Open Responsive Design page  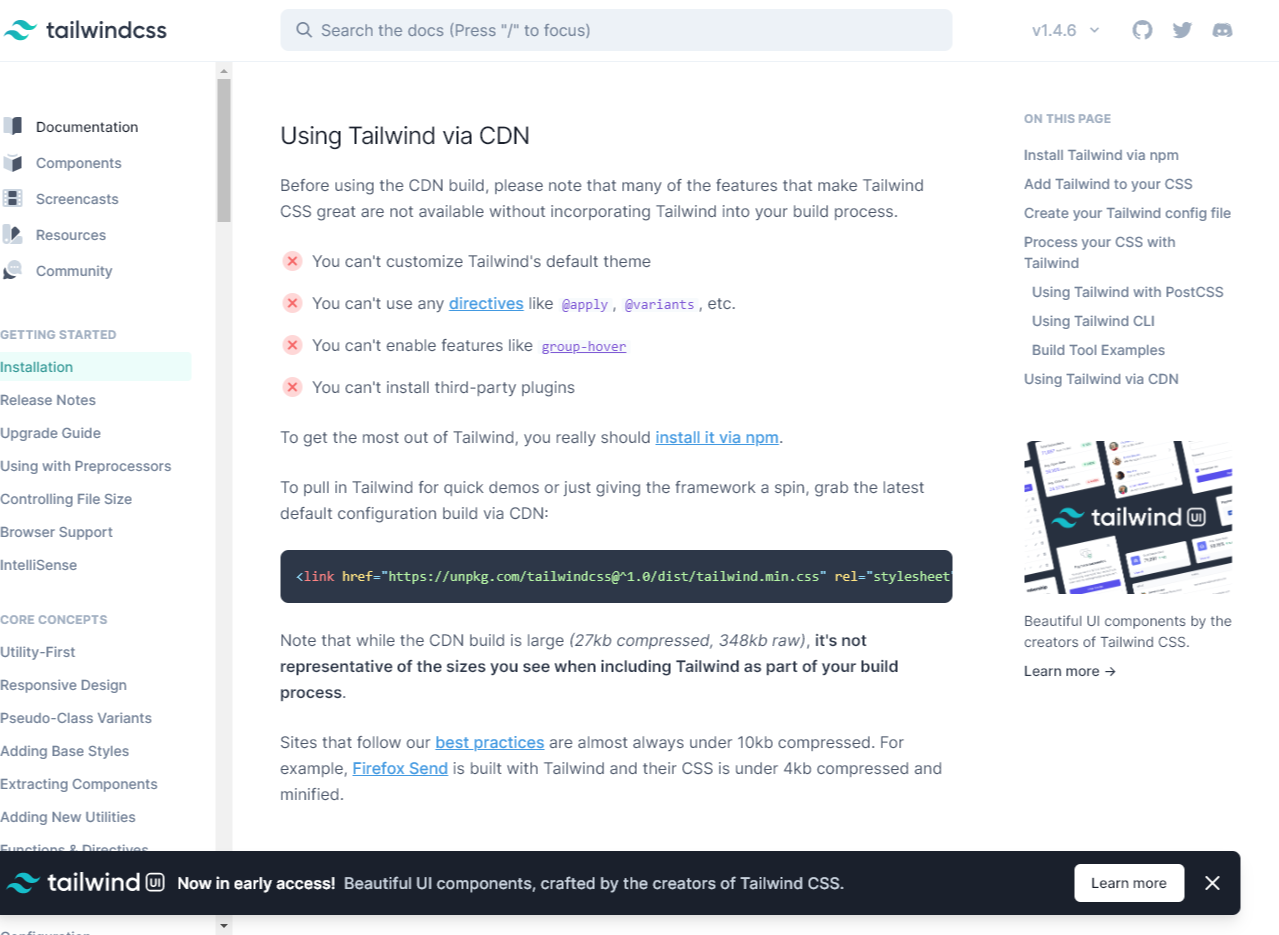click(x=63, y=685)
